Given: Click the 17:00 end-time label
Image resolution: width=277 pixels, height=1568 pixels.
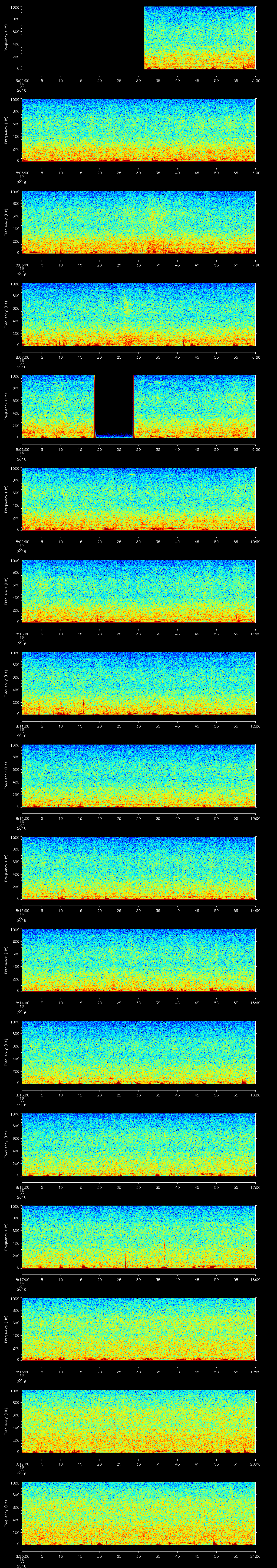Looking at the screenshot, I should pos(255,1187).
